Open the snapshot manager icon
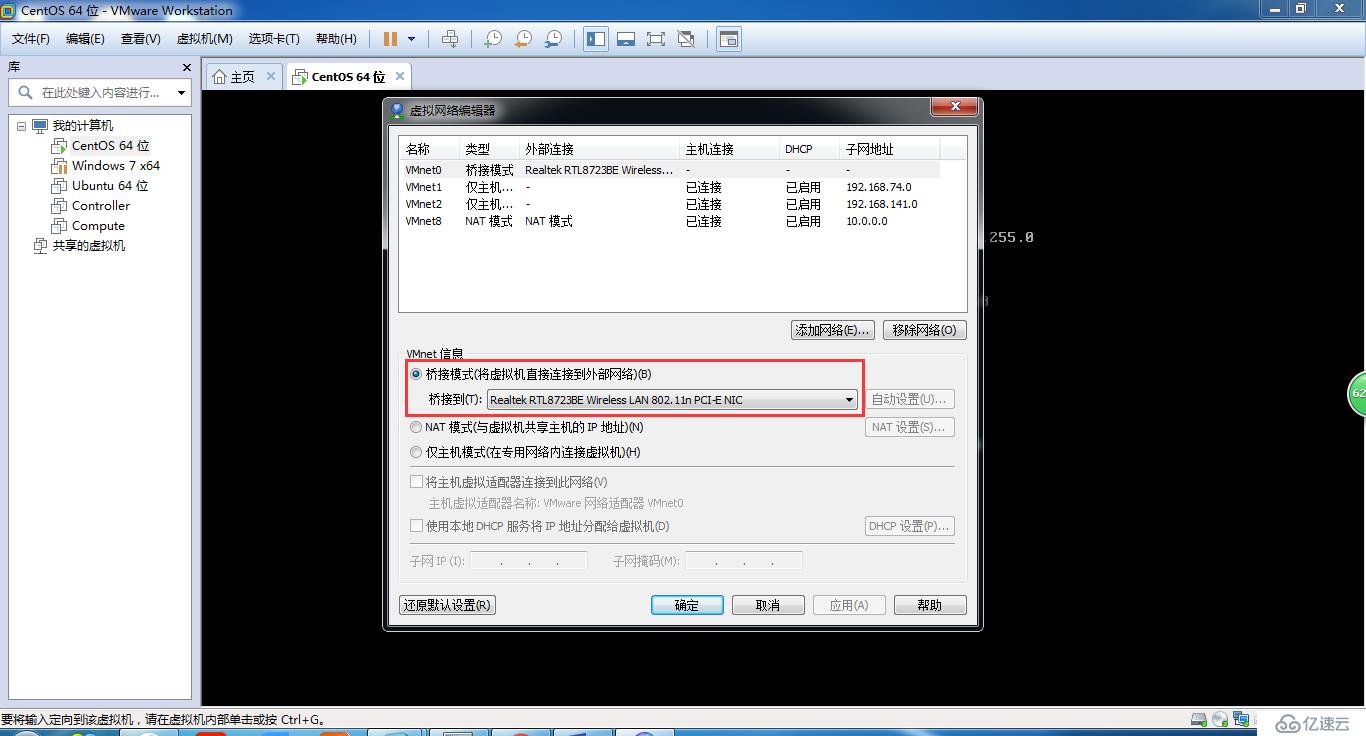 [x=553, y=39]
